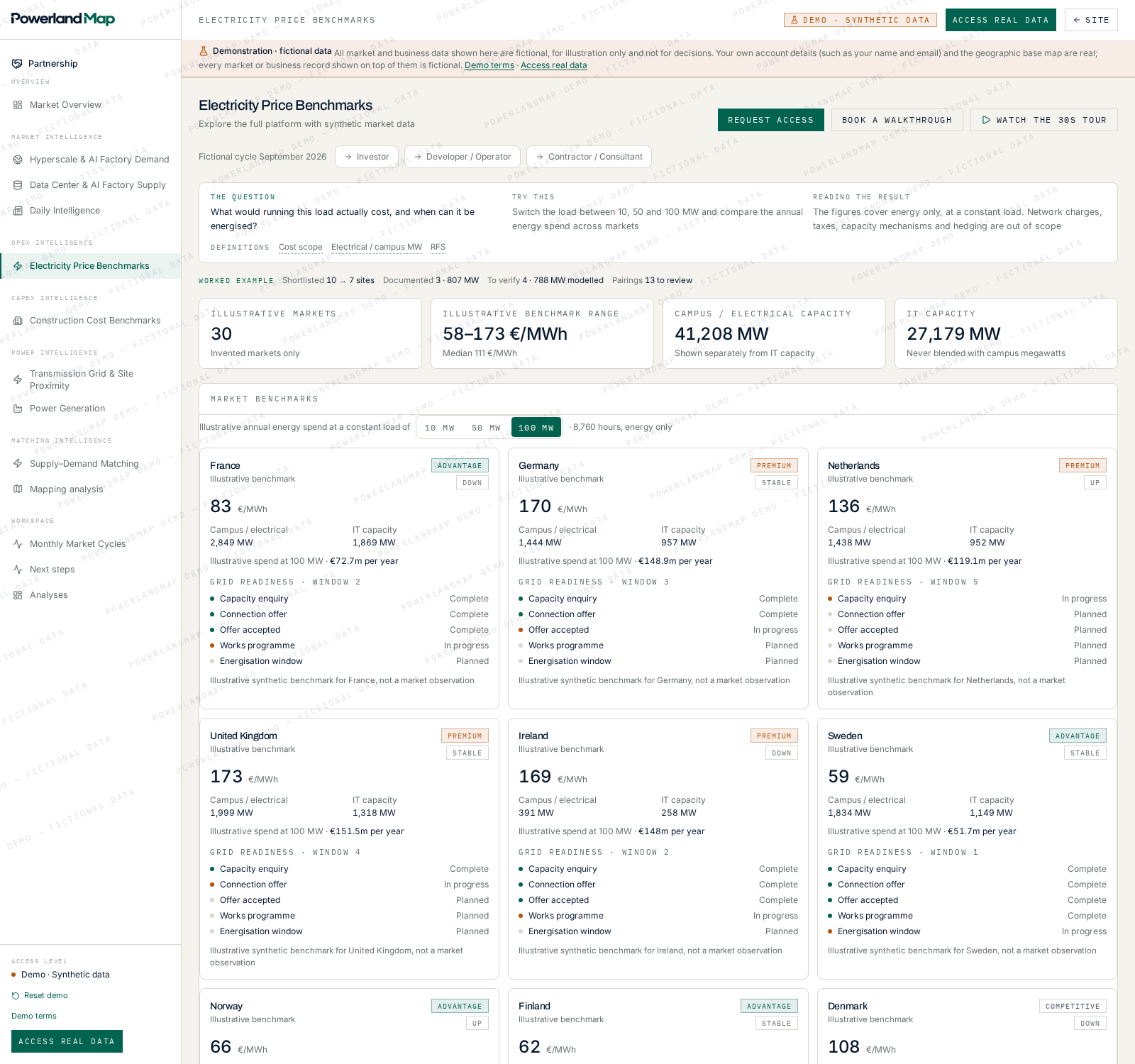Click the sidebar Access Real Data button
1135x1064 pixels.
[x=67, y=1041]
